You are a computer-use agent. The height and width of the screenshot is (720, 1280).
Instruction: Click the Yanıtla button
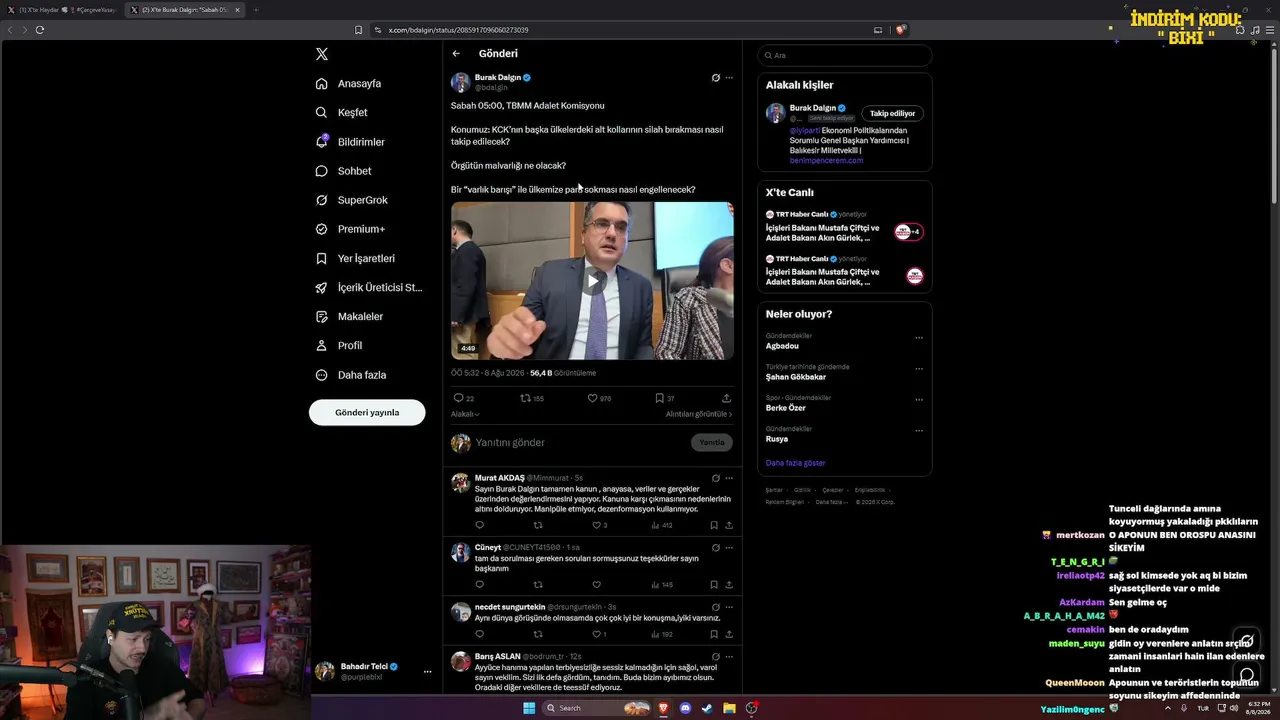(712, 442)
